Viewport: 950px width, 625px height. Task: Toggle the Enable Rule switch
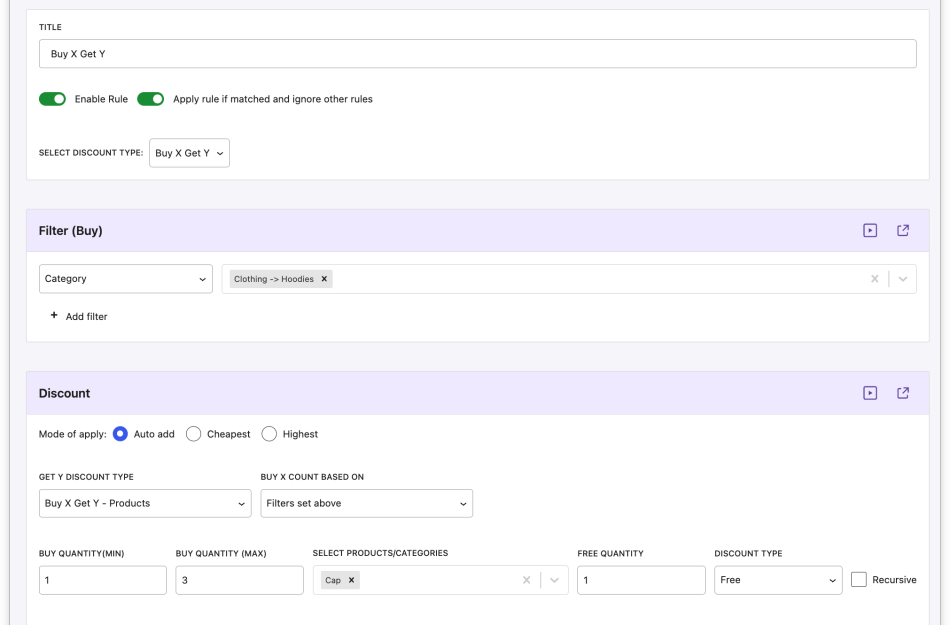[52, 99]
